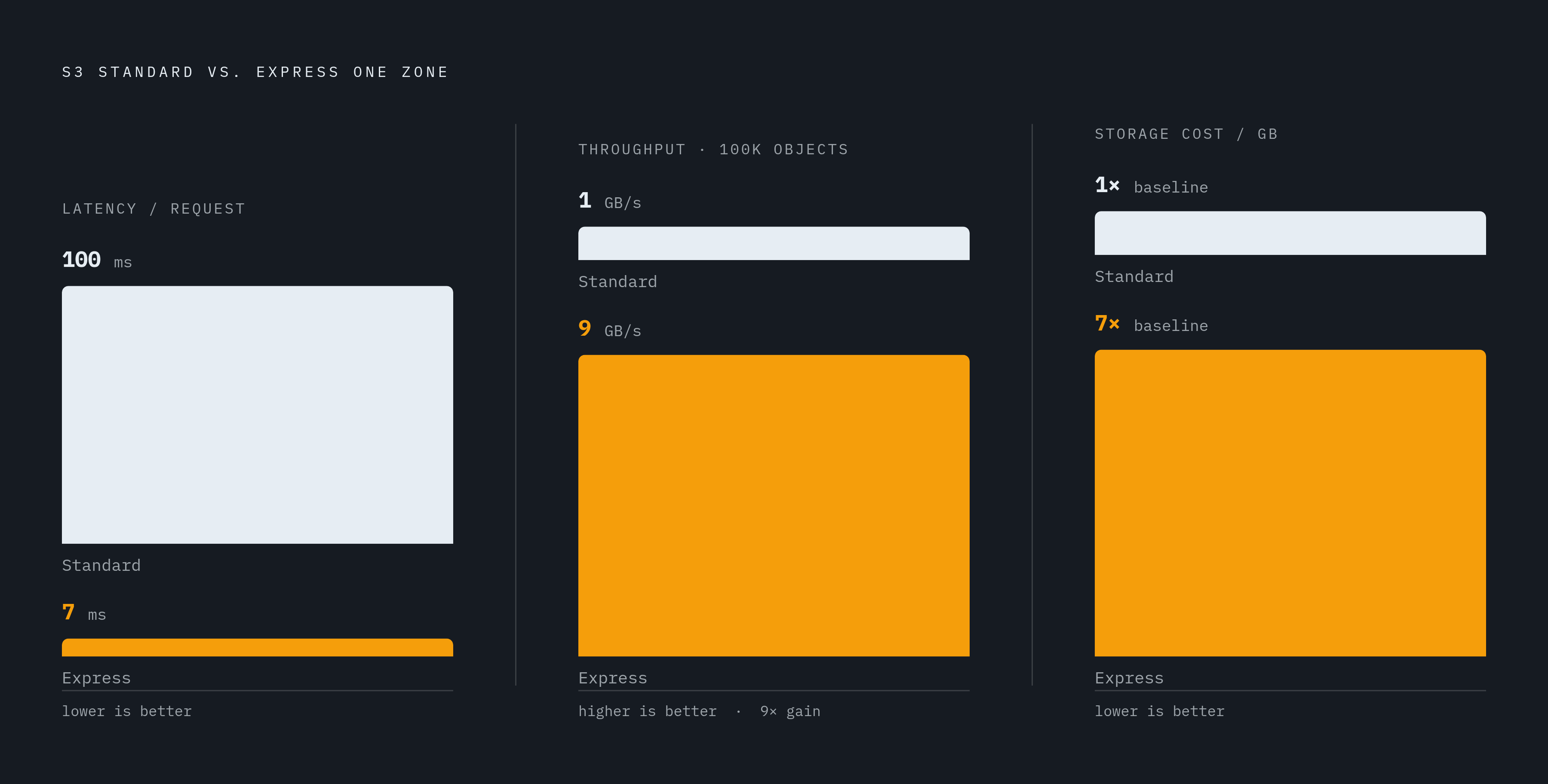Click the "9× gain" note
Screen dimensions: 1548x784
point(790,711)
